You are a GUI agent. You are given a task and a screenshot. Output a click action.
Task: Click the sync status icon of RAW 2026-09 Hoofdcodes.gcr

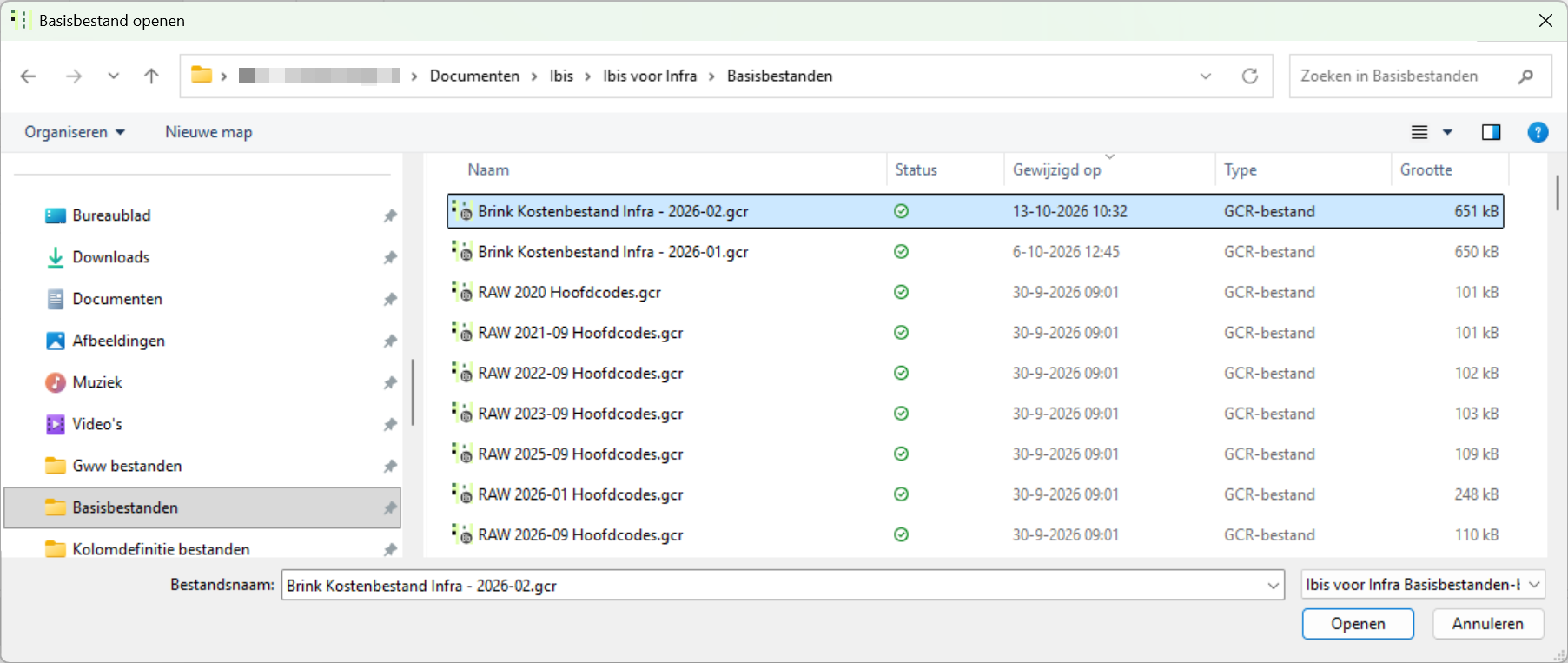click(x=901, y=534)
